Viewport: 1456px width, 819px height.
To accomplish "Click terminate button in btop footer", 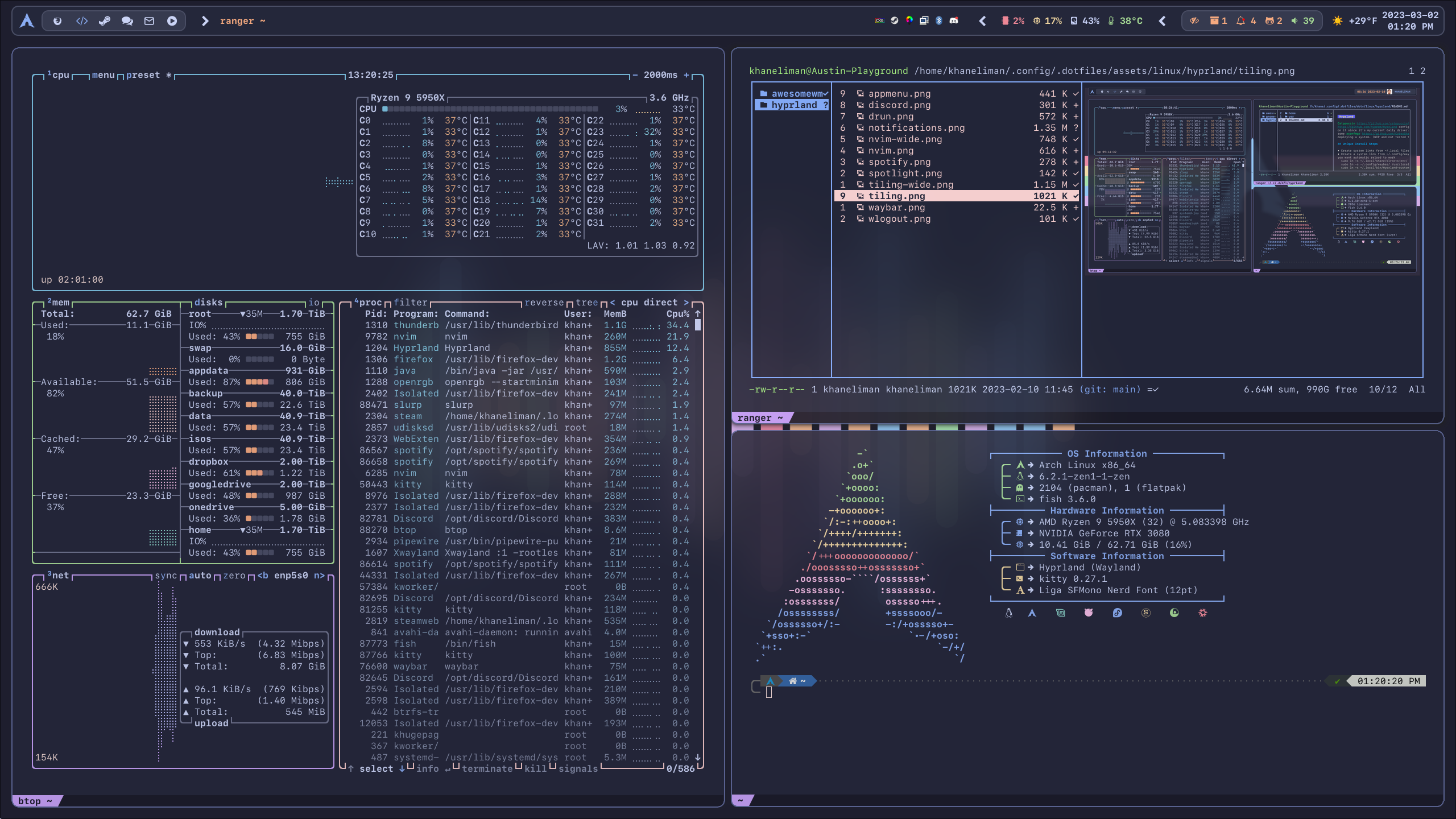I will pyautogui.click(x=487, y=769).
